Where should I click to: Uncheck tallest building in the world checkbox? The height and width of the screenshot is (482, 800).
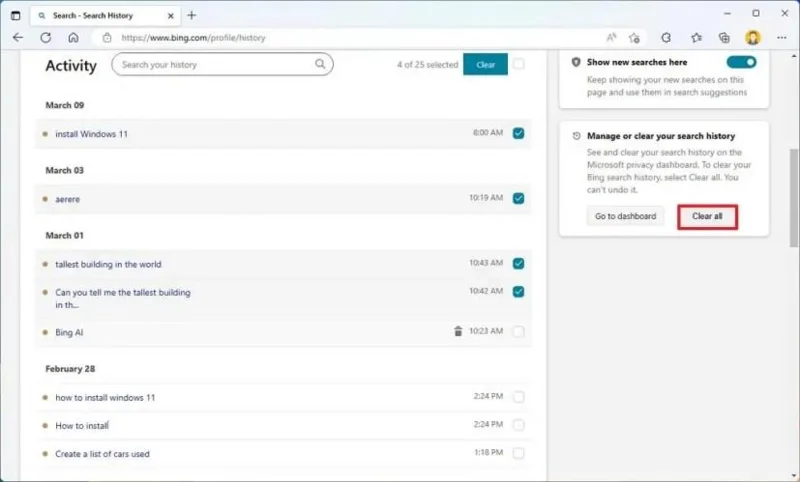[518, 264]
